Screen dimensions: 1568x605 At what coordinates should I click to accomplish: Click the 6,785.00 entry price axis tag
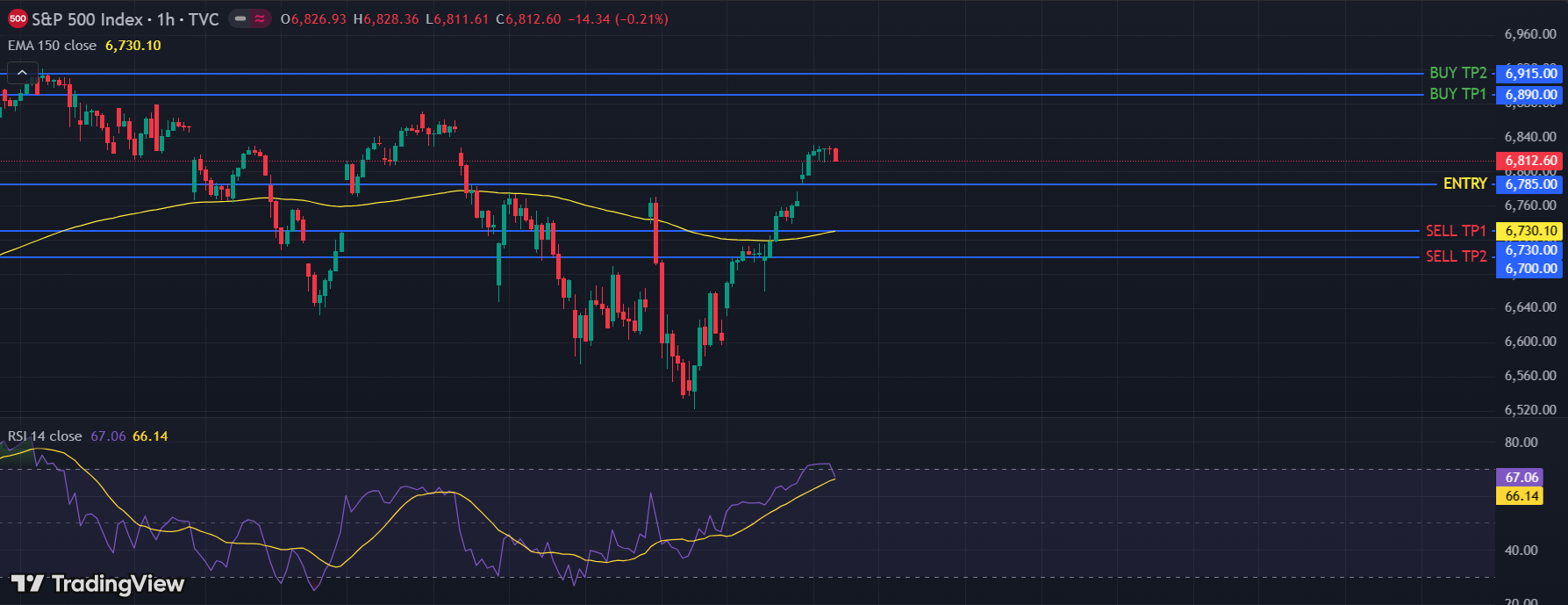pyautogui.click(x=1530, y=184)
